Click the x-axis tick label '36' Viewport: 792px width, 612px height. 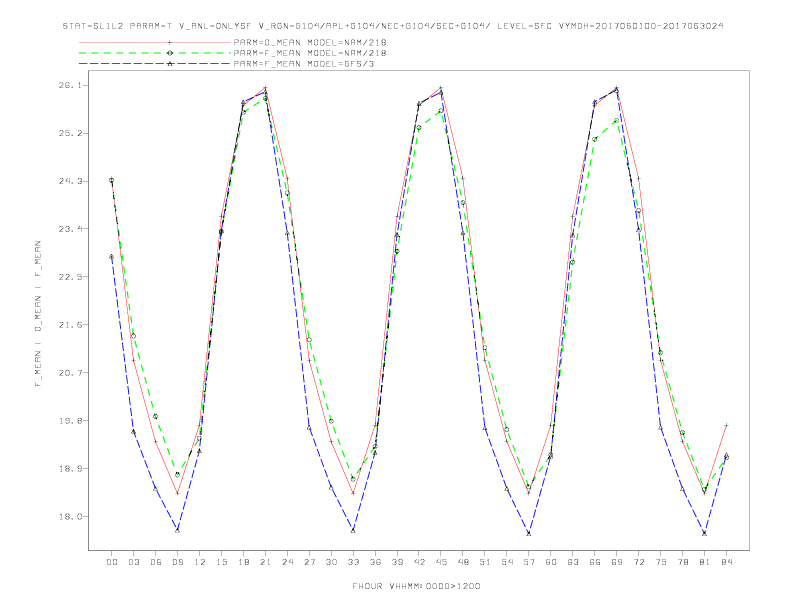[x=375, y=562]
